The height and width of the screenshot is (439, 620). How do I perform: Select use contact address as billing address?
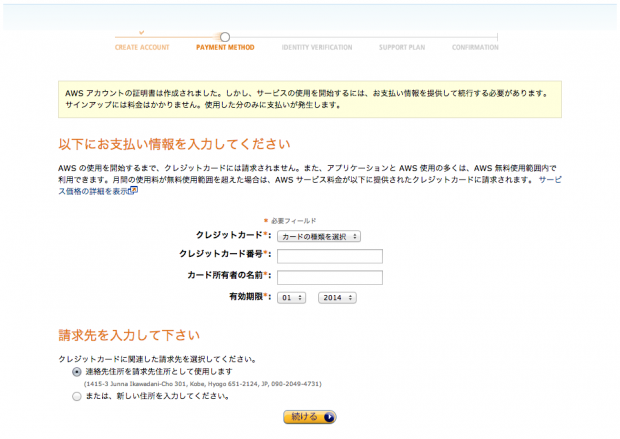[x=77, y=372]
